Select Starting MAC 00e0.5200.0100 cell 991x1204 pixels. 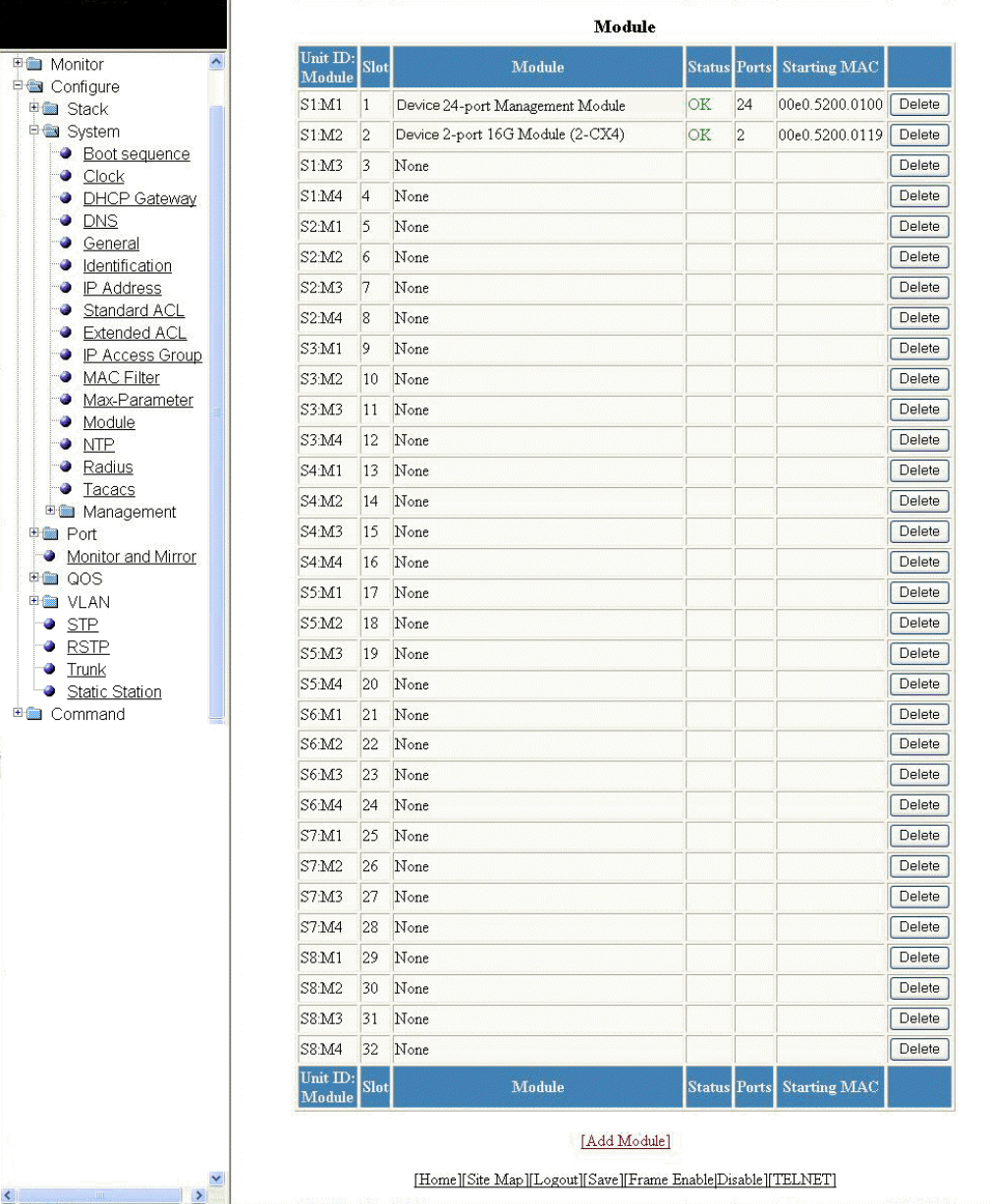pyautogui.click(x=831, y=104)
